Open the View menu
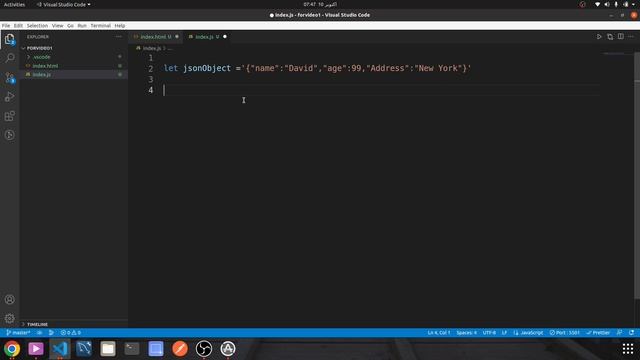The width and height of the screenshot is (640, 360). 58,26
